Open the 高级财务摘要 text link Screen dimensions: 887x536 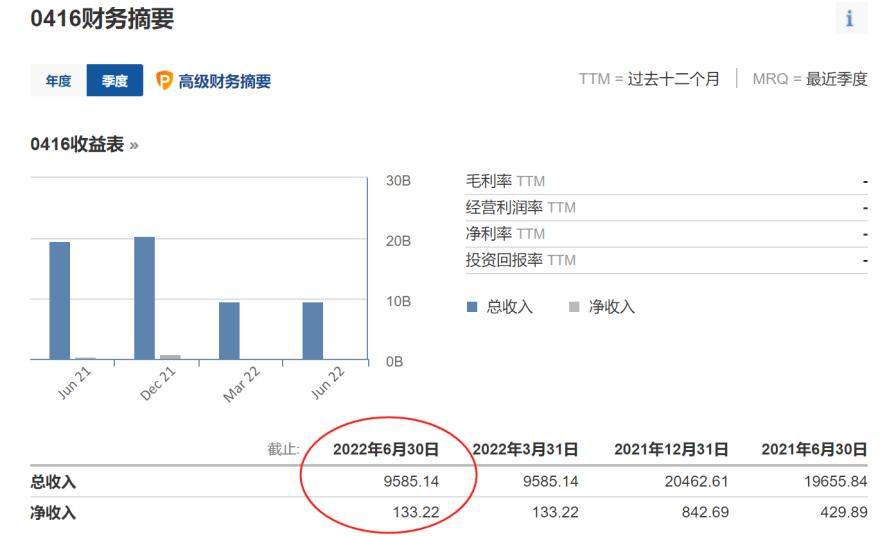coord(225,82)
